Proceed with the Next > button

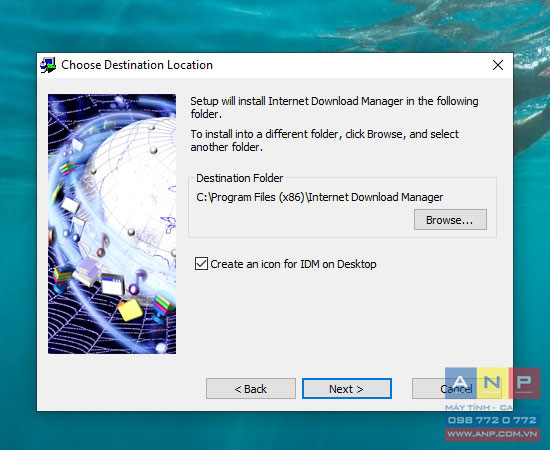click(347, 389)
